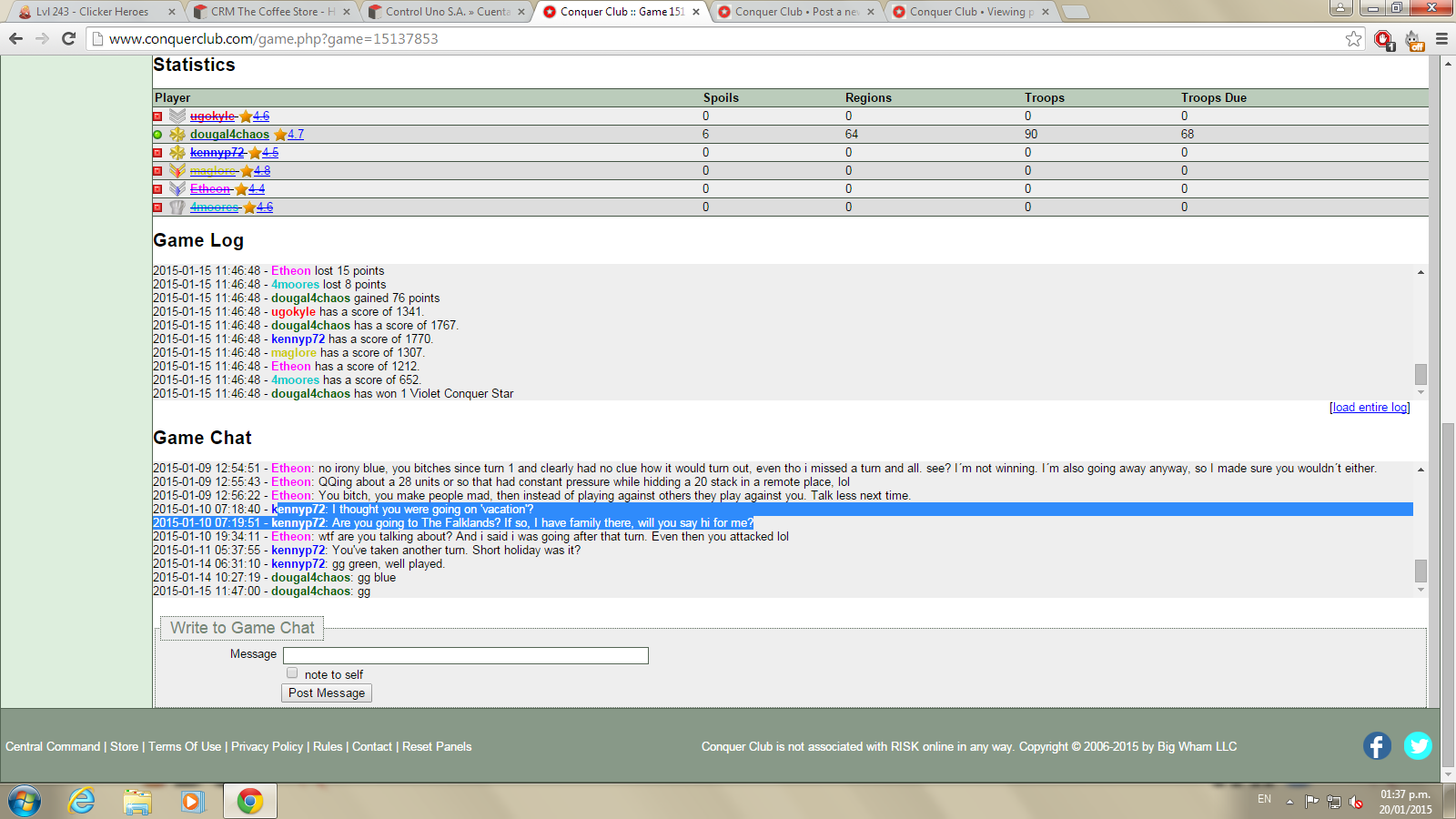This screenshot has width=1456, height=819.
Task: Enable the note to self checkbox
Action: [292, 673]
